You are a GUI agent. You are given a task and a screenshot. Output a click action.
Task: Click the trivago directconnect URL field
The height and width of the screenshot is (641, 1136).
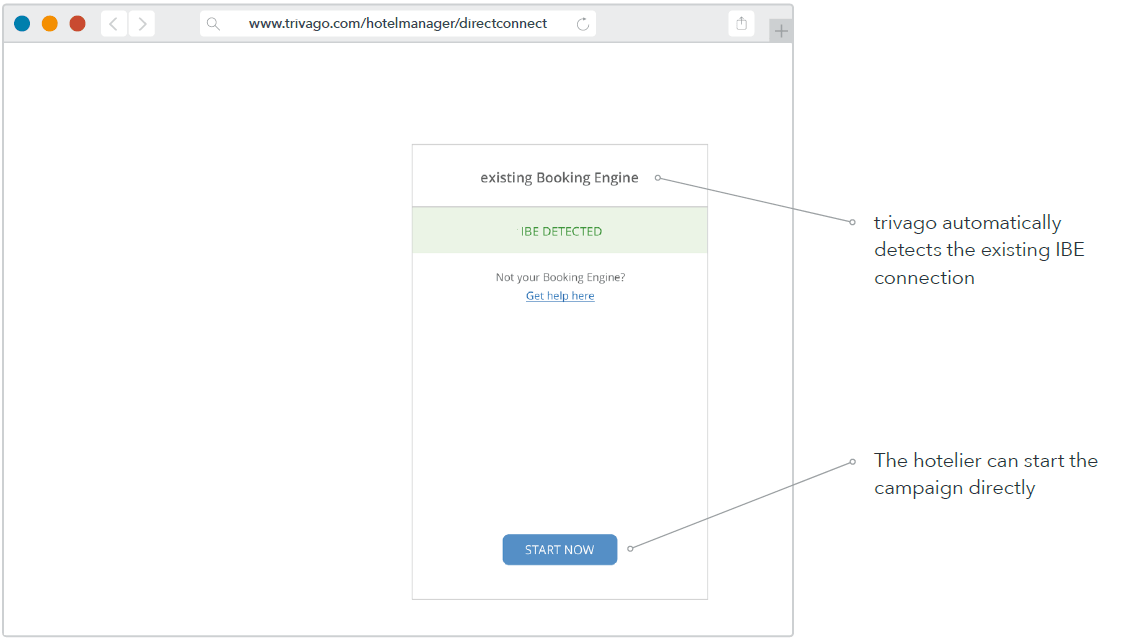[x=398, y=24]
